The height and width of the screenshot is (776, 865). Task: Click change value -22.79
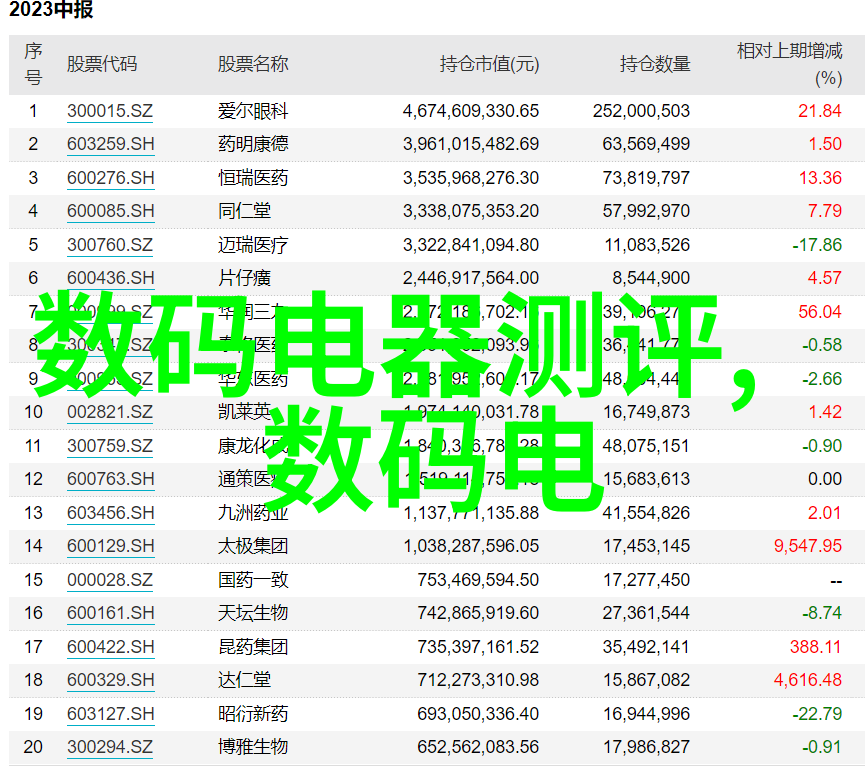[x=817, y=714]
